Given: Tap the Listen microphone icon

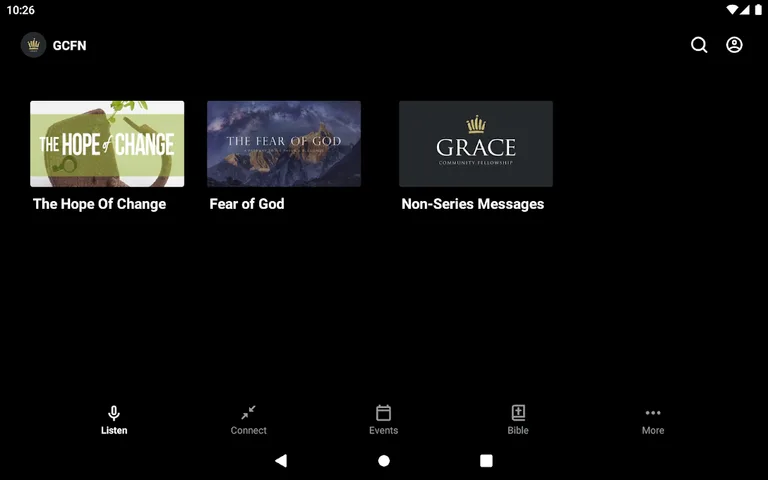Looking at the screenshot, I should pos(114,413).
